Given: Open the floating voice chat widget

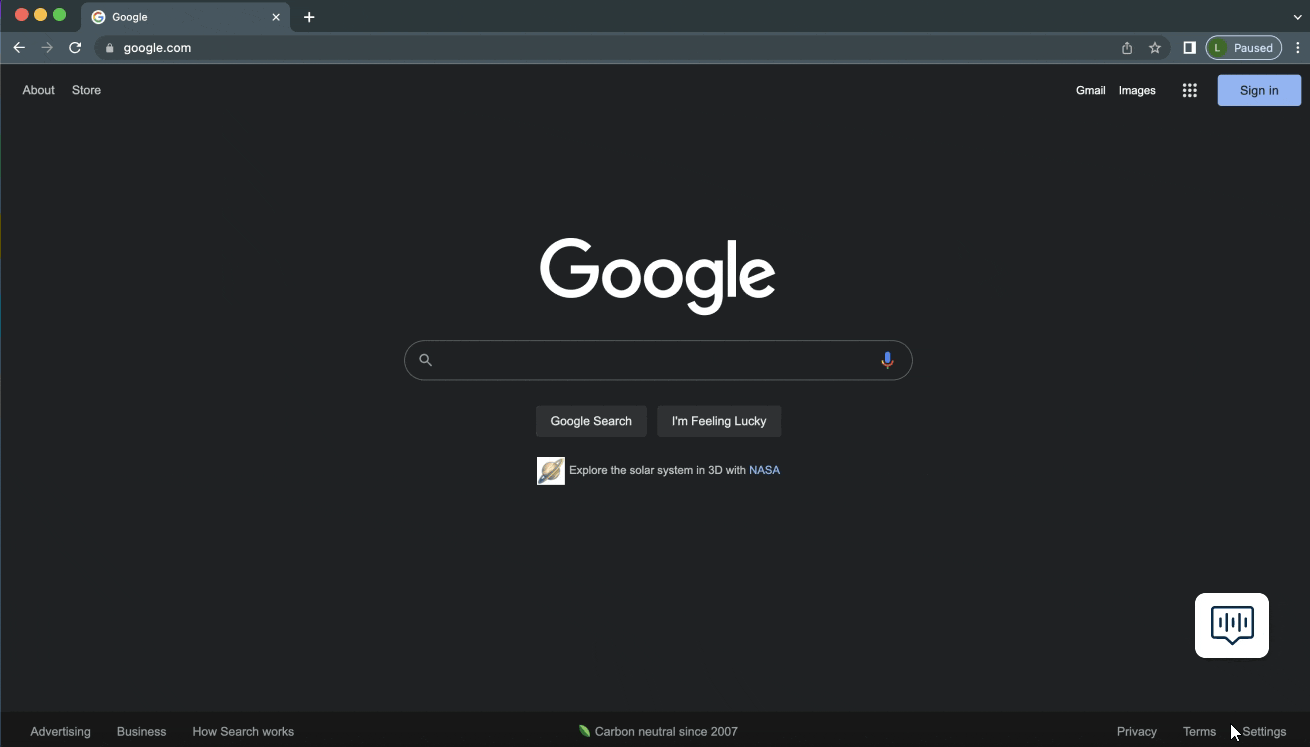Looking at the screenshot, I should 1232,626.
